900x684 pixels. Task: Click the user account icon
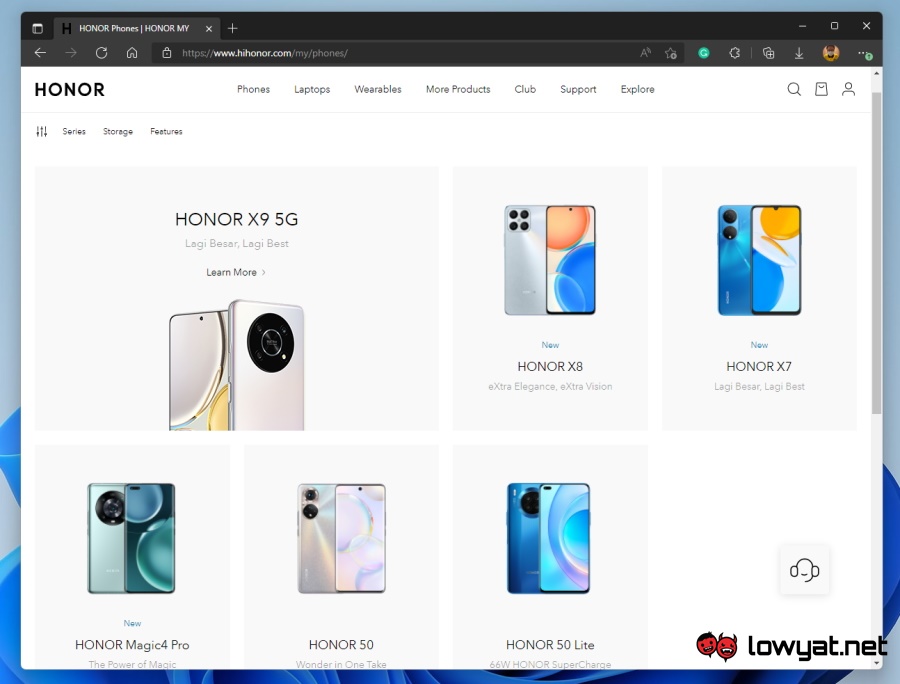point(848,89)
